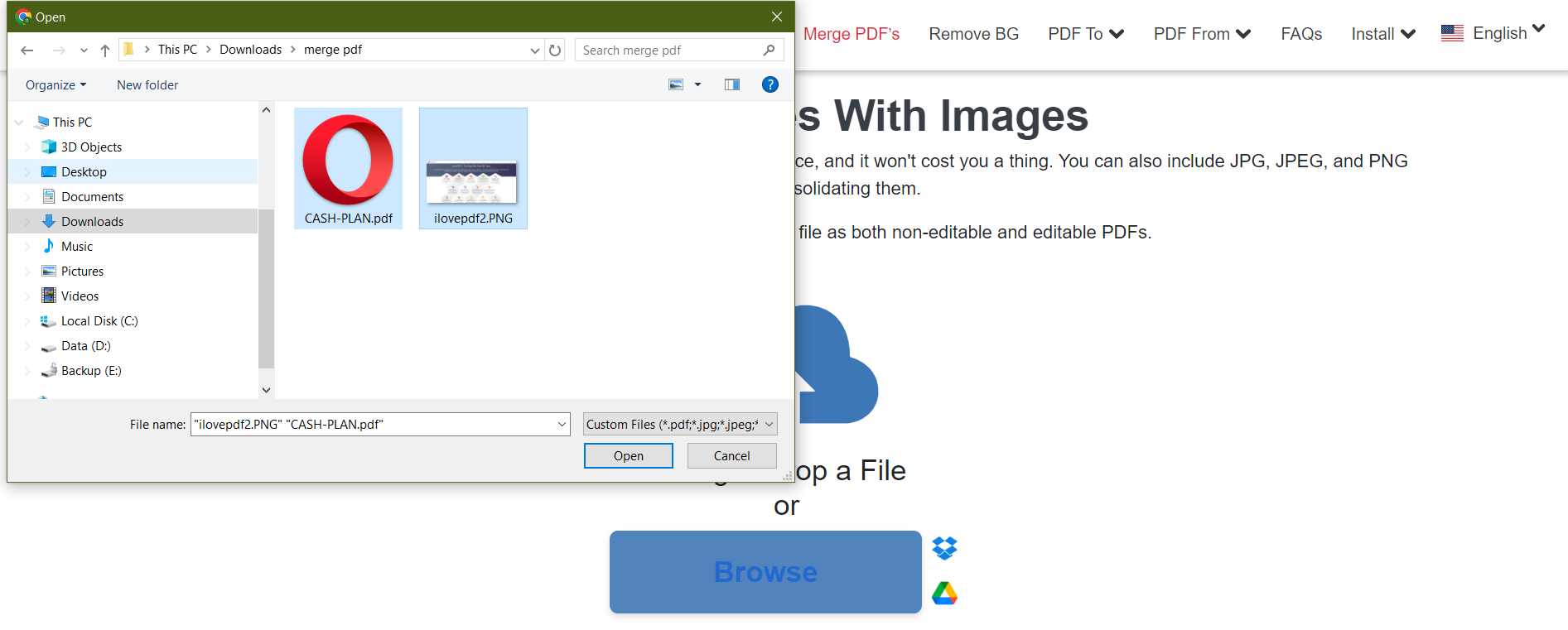Click the search magnifier icon
Screen dimensions: 1568x630
(x=770, y=50)
